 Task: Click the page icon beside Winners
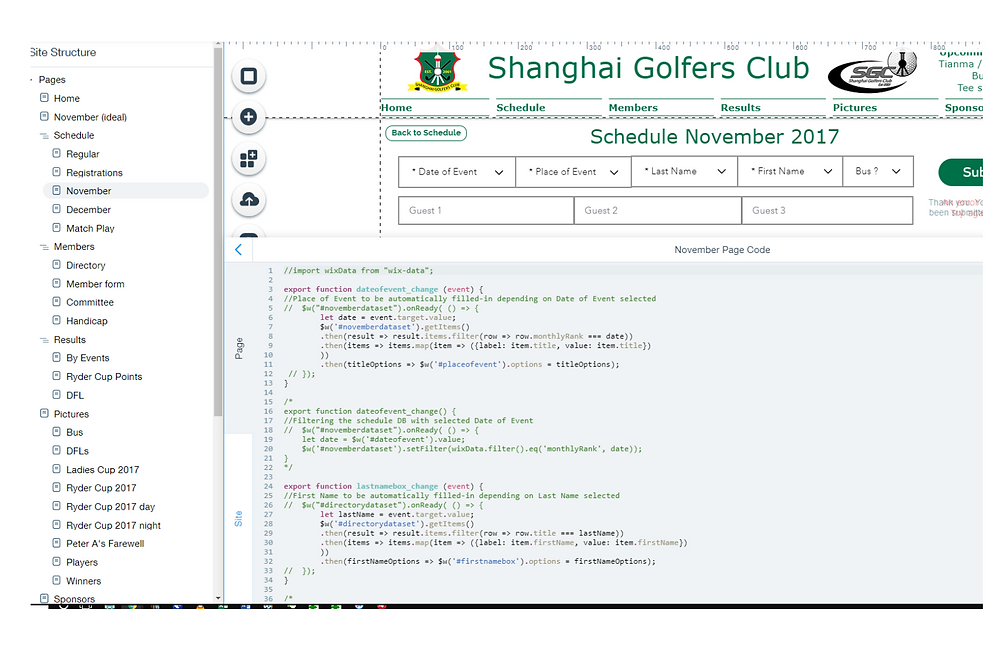[56, 580]
